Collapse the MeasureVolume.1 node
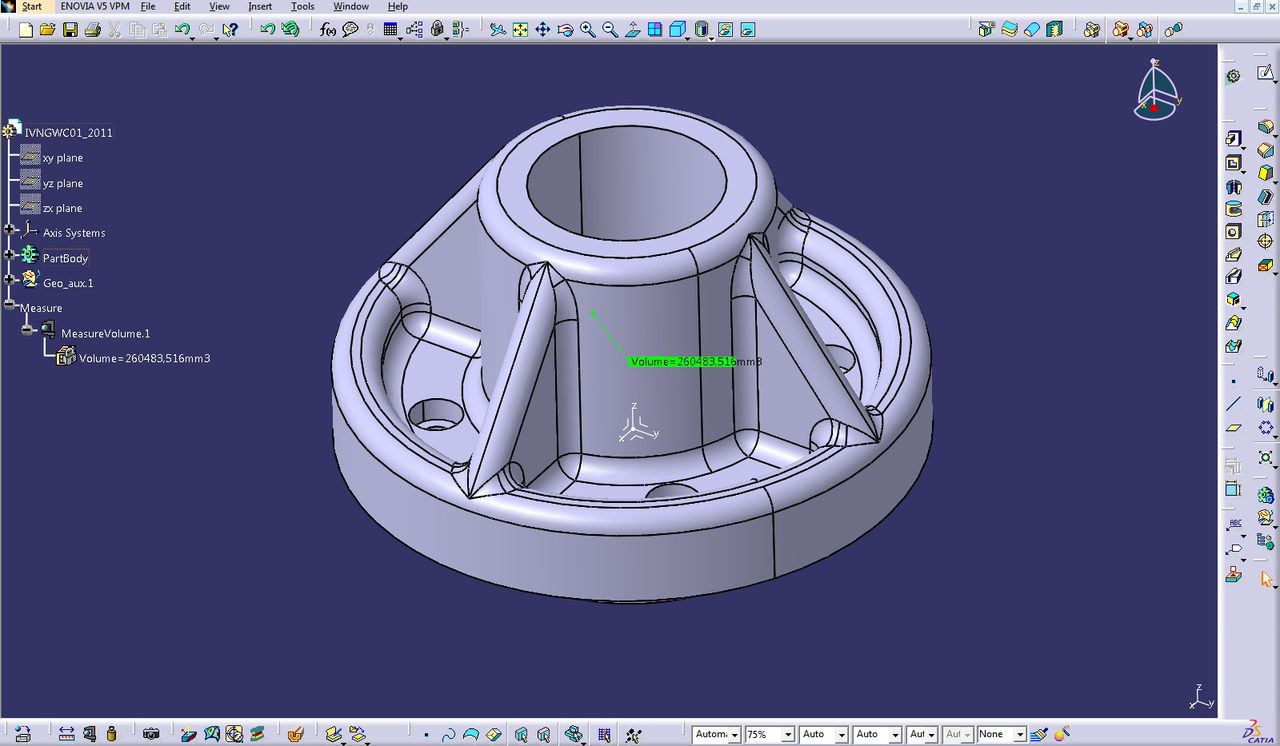Screen dimensions: 1280x746 (x=28, y=329)
